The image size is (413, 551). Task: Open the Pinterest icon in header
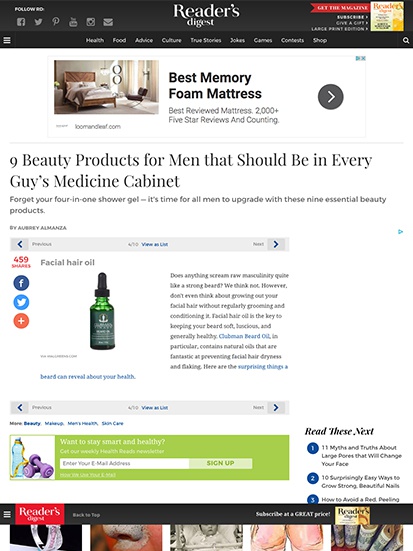(56, 22)
